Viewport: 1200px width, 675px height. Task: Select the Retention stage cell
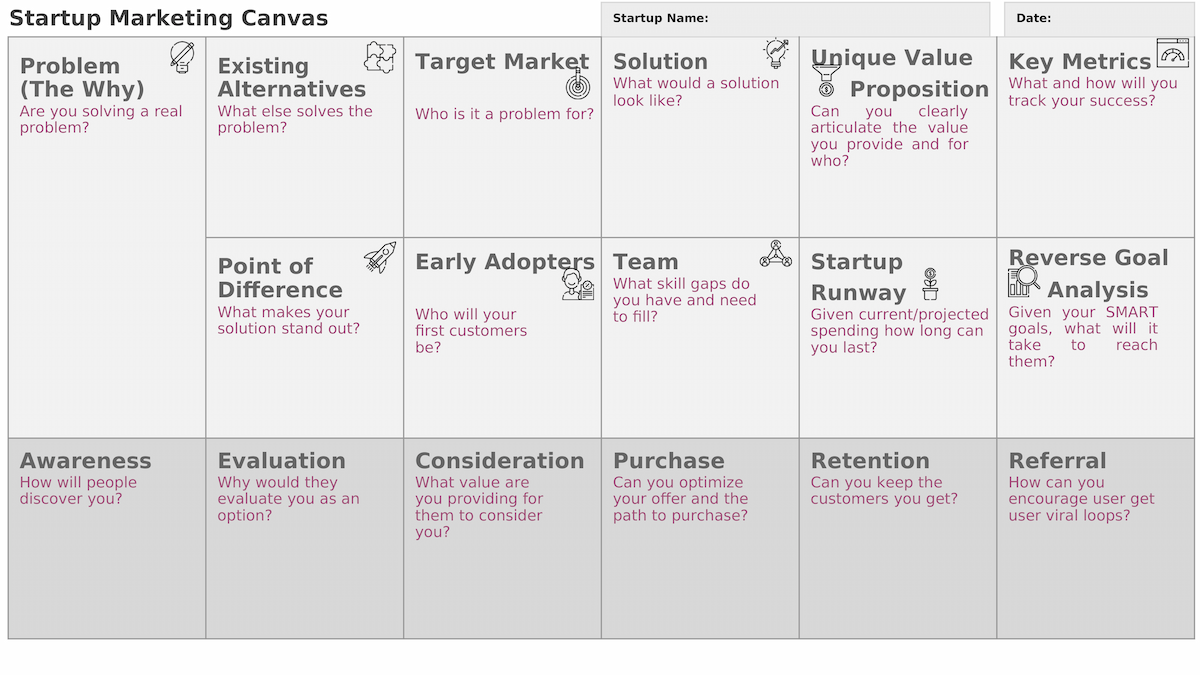pos(898,538)
